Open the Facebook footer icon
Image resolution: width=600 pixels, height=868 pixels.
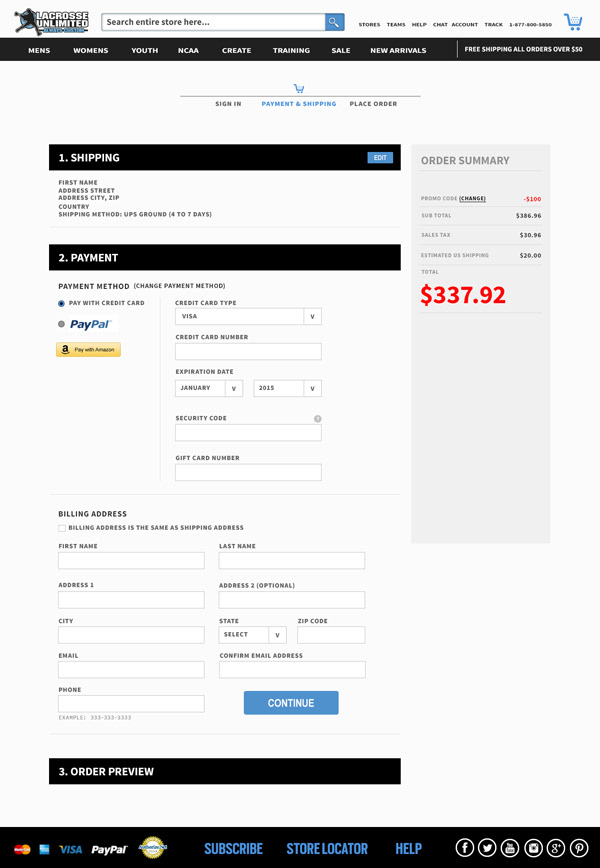coord(464,848)
